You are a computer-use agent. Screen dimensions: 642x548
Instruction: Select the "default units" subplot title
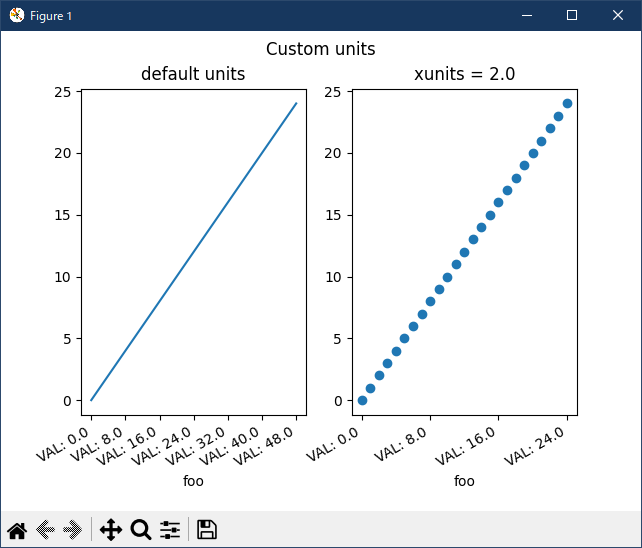(193, 74)
